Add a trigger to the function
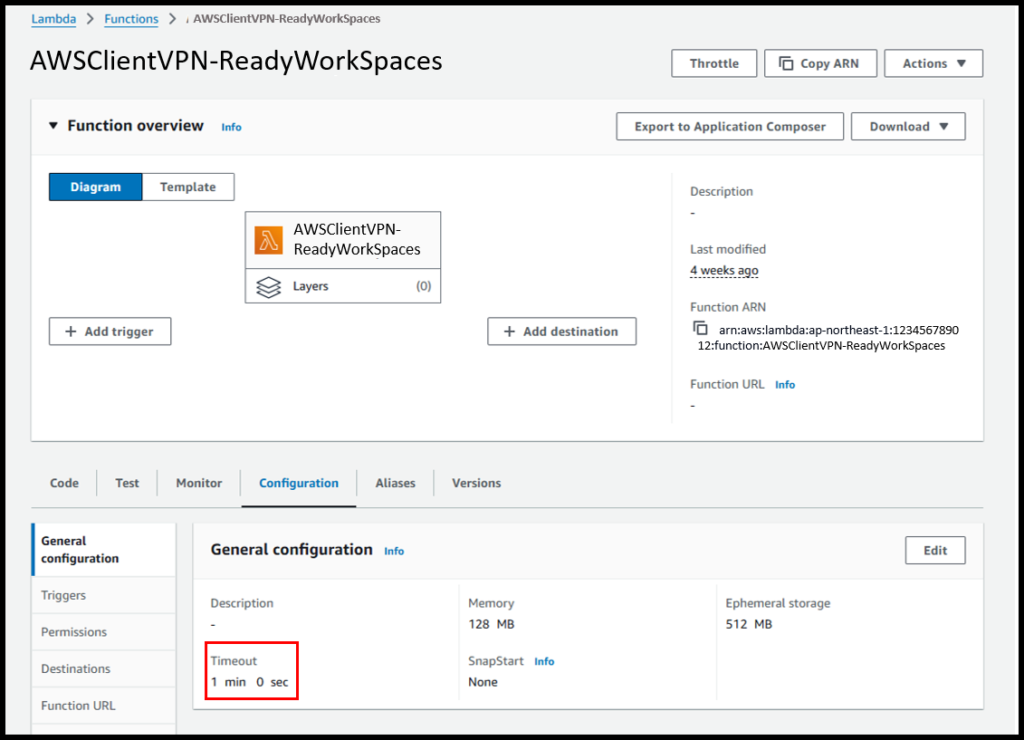1024x740 pixels. (110, 332)
